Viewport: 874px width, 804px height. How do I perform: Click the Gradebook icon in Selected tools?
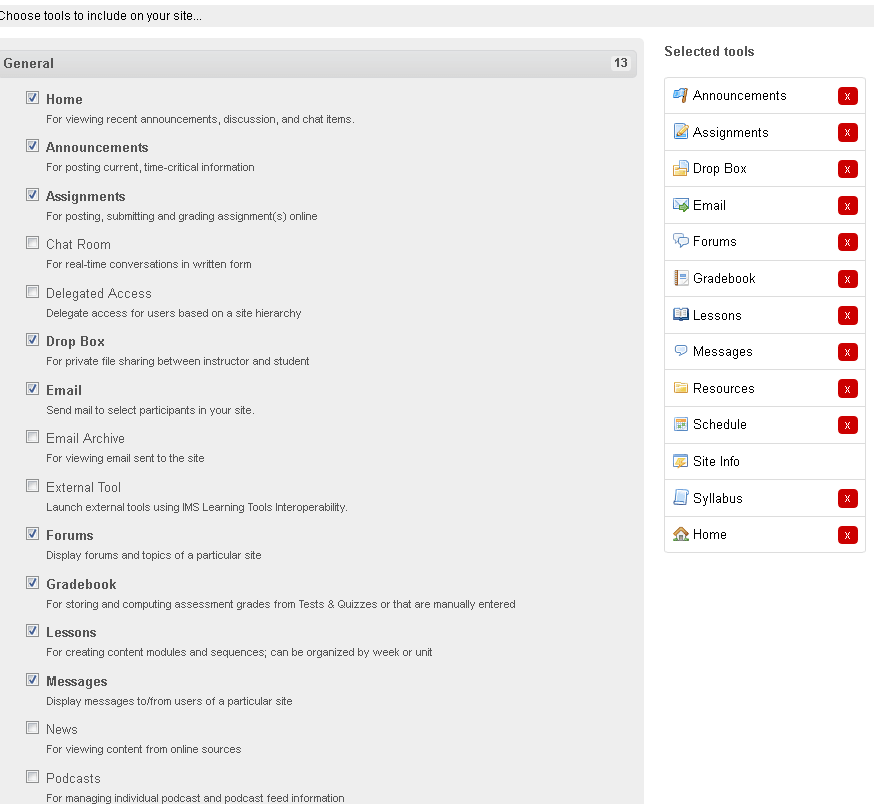click(x=681, y=278)
